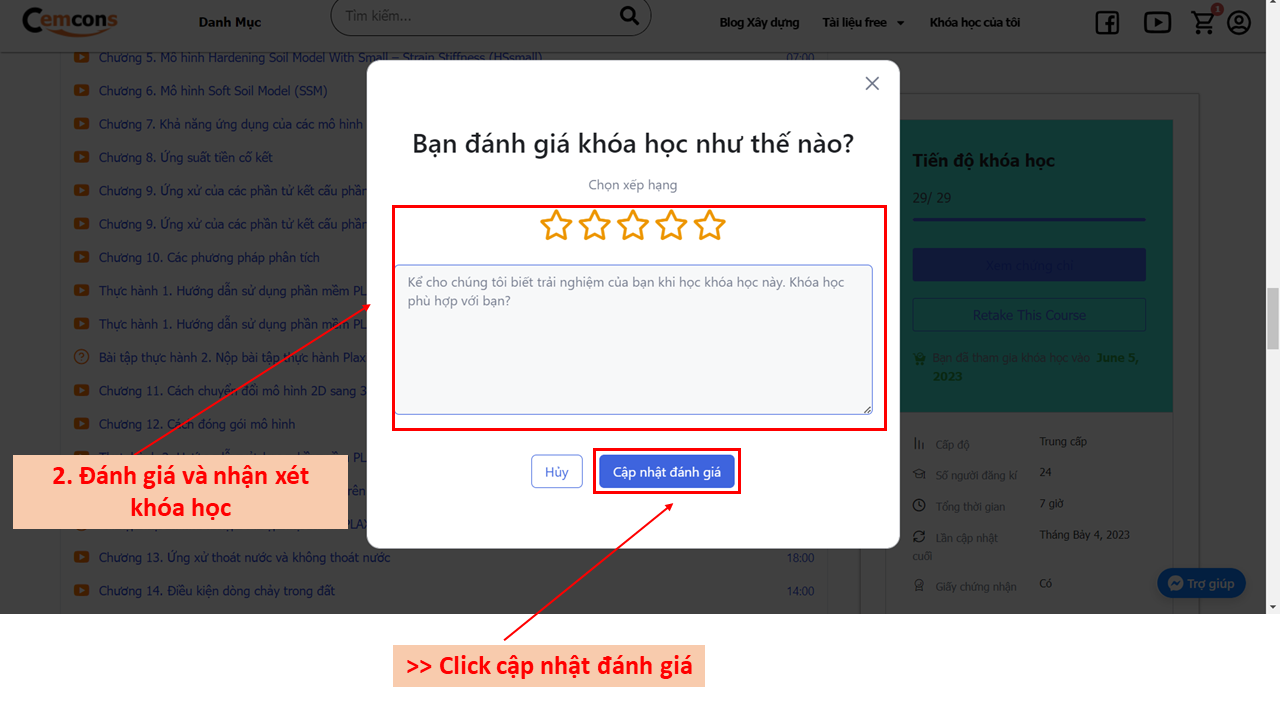The width and height of the screenshot is (1280, 720).
Task: Open the user account profile icon
Action: (x=1239, y=22)
